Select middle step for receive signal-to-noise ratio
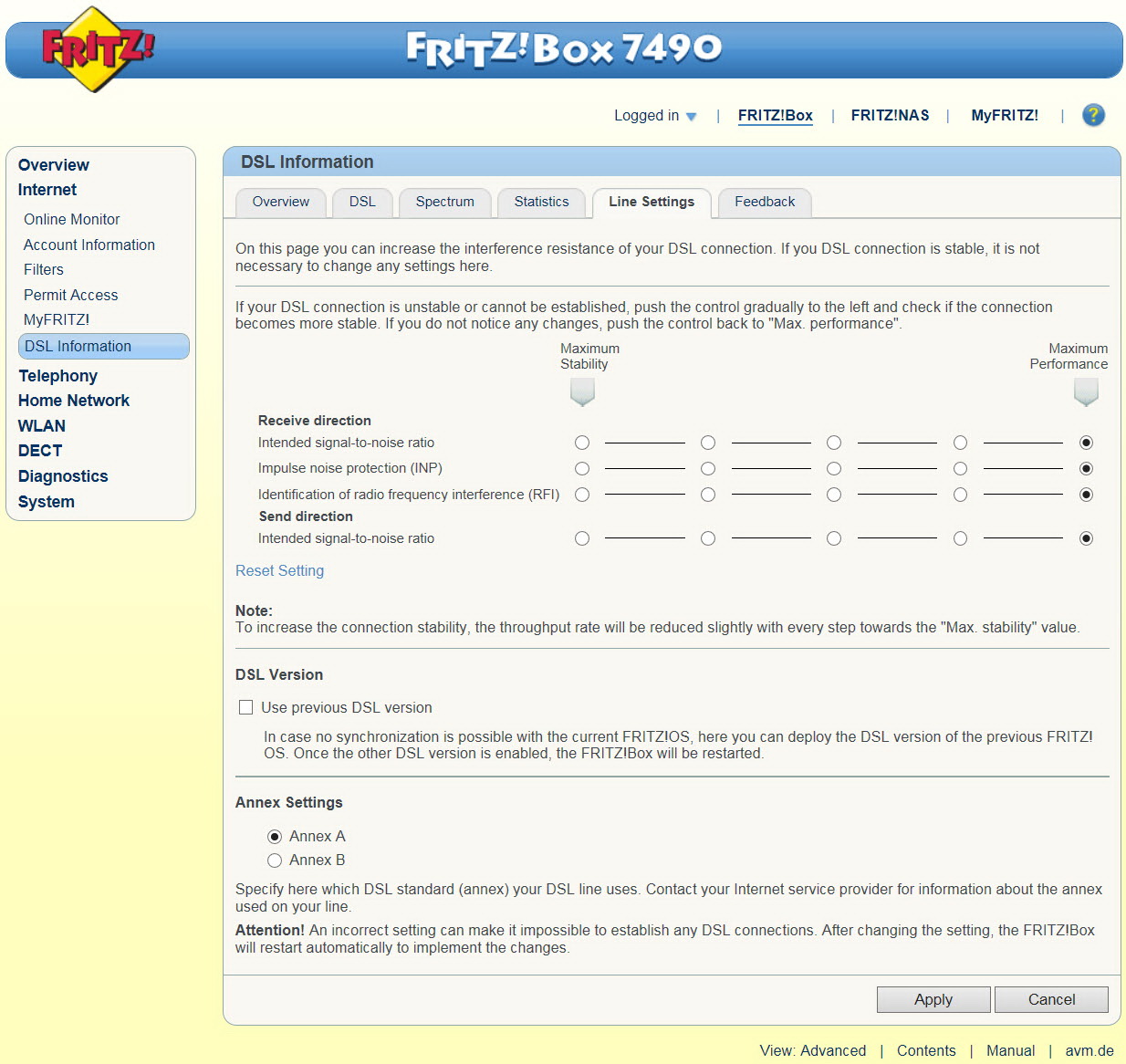 (834, 443)
